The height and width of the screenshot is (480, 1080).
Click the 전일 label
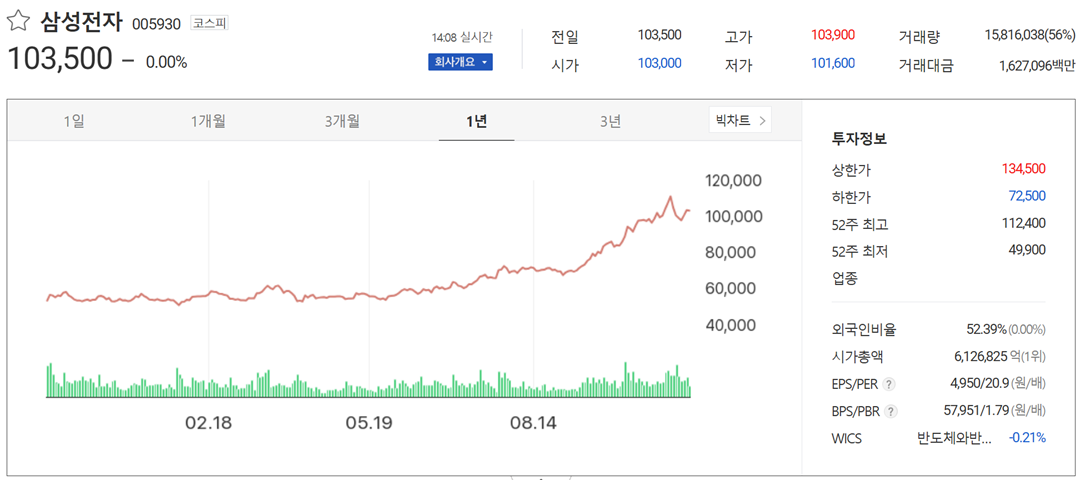(565, 36)
